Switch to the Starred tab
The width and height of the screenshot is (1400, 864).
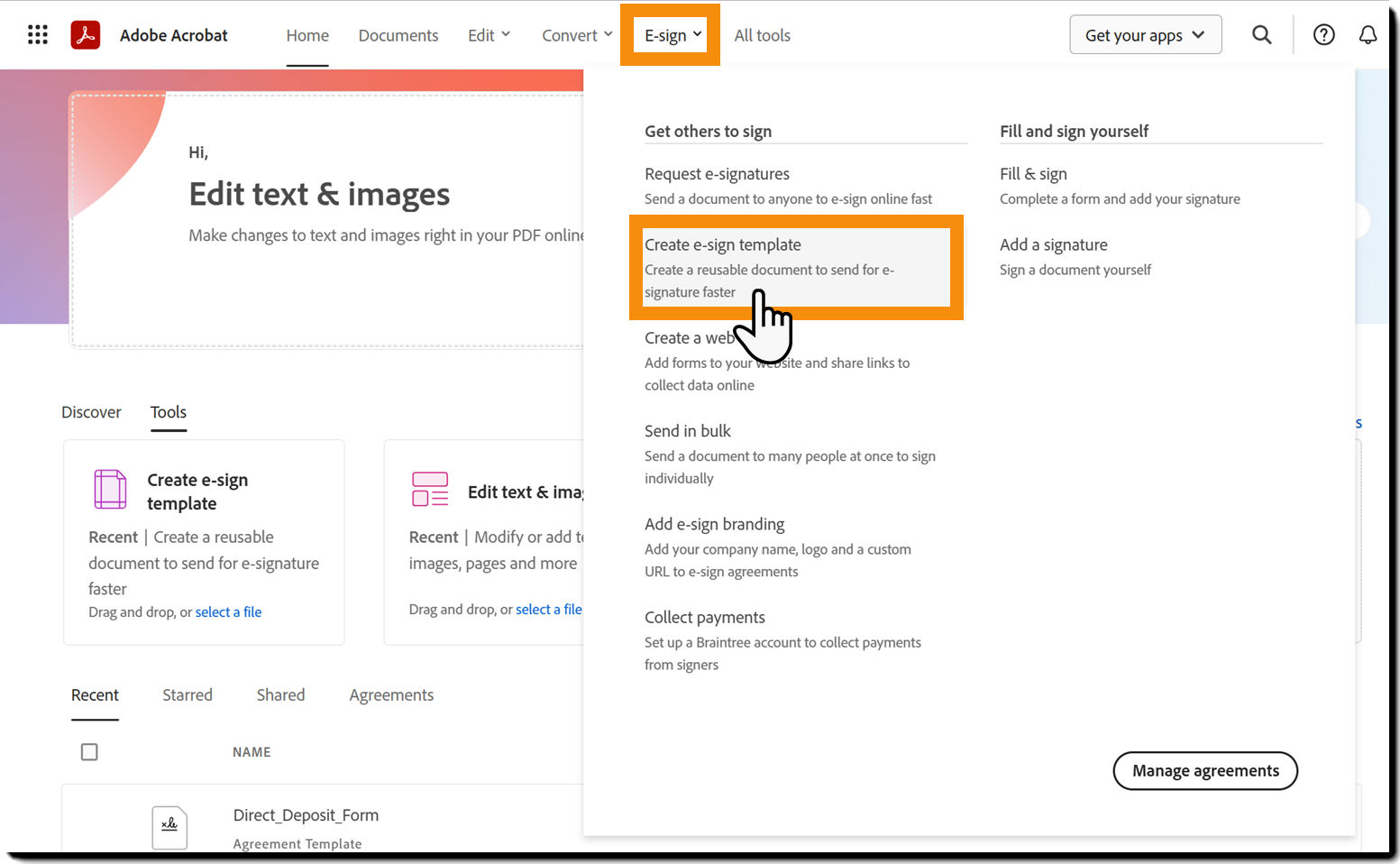tap(188, 695)
